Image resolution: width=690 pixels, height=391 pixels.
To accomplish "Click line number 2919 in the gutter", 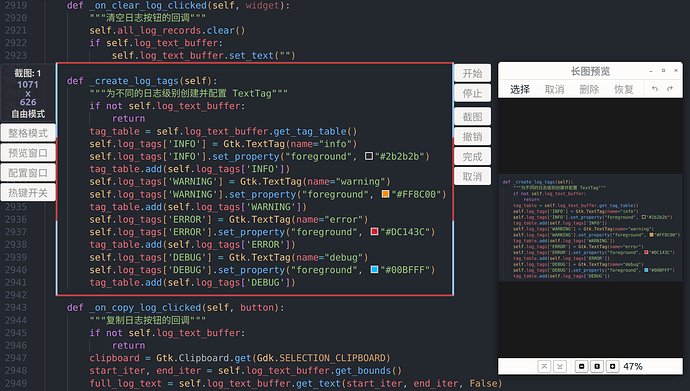I will coord(16,6).
